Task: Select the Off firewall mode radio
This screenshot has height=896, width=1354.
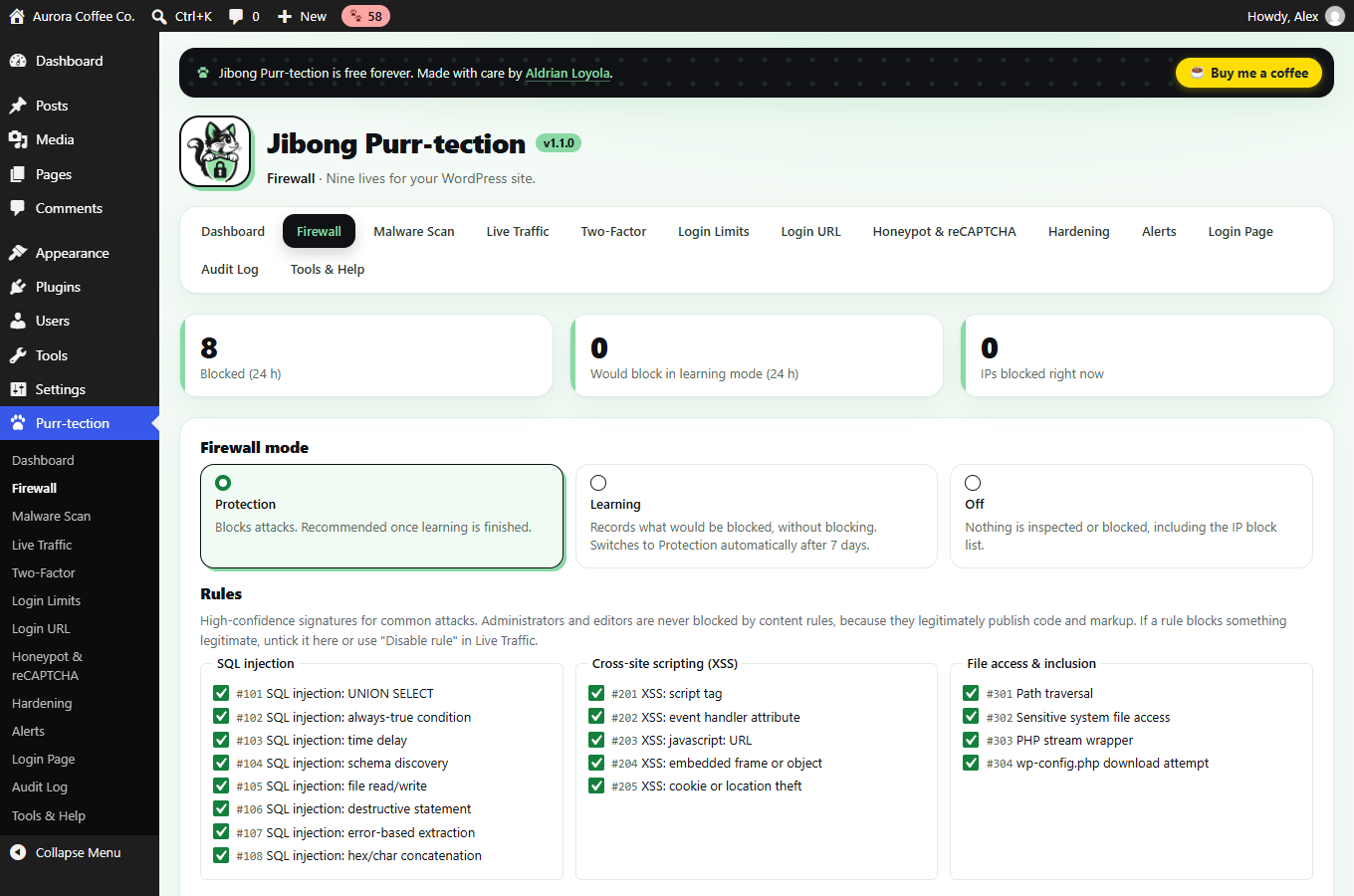Action: pos(973,483)
